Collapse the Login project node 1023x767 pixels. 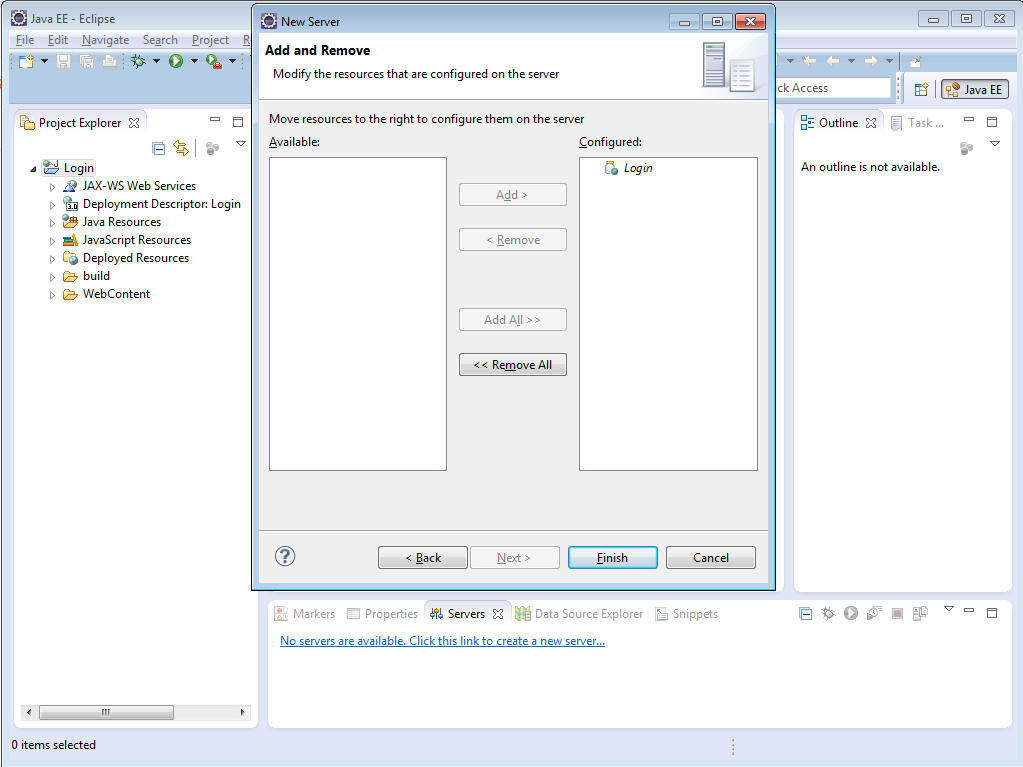(33, 167)
